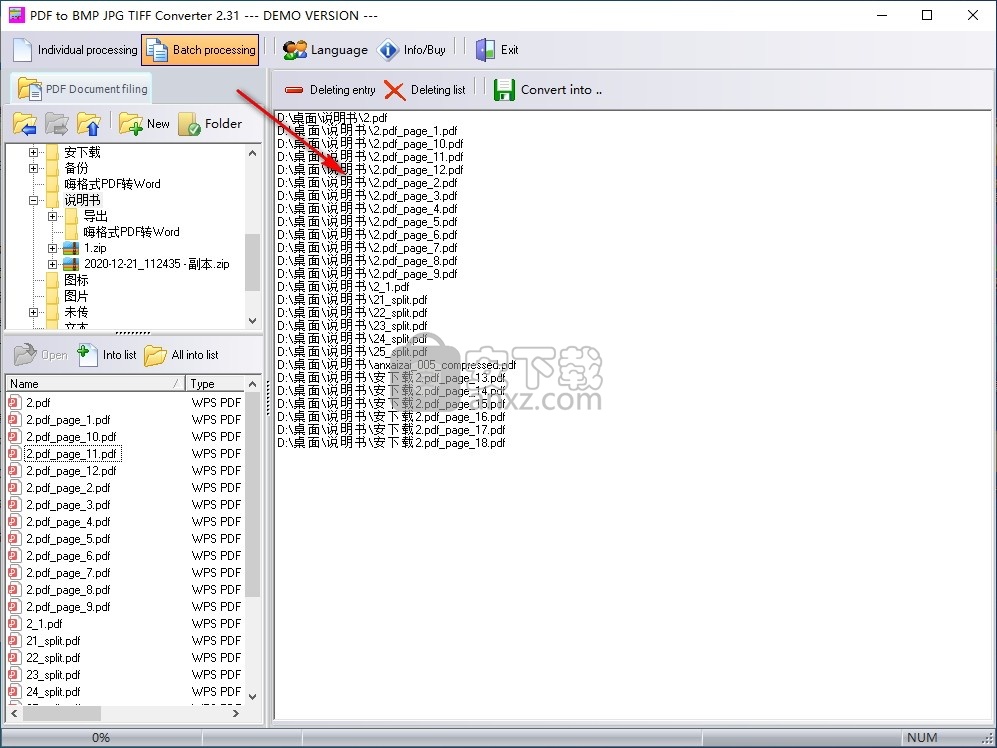Collapse the 说明书 folder node
Screen dimensions: 997x748
(34, 200)
